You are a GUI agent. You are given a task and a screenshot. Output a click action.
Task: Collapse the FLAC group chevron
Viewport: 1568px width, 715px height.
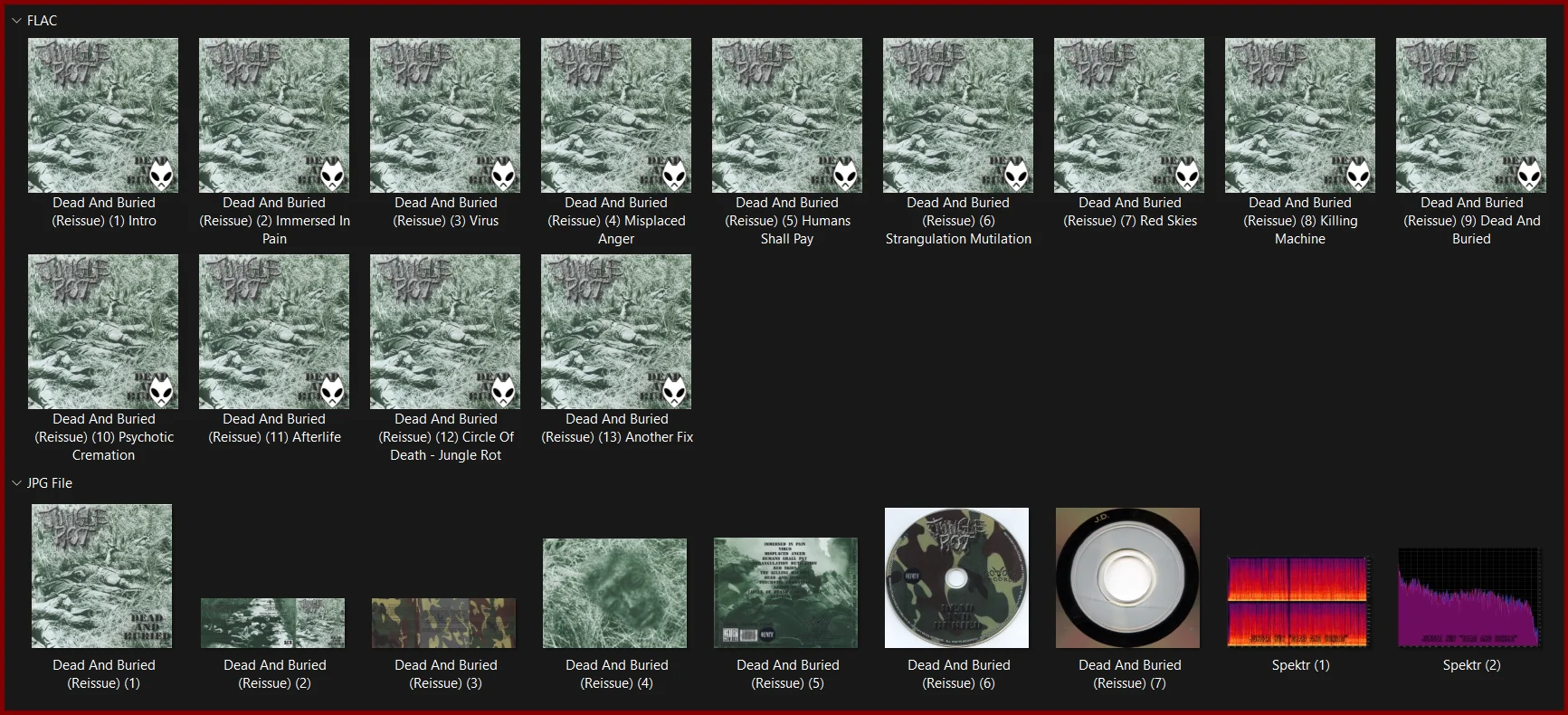[16, 20]
